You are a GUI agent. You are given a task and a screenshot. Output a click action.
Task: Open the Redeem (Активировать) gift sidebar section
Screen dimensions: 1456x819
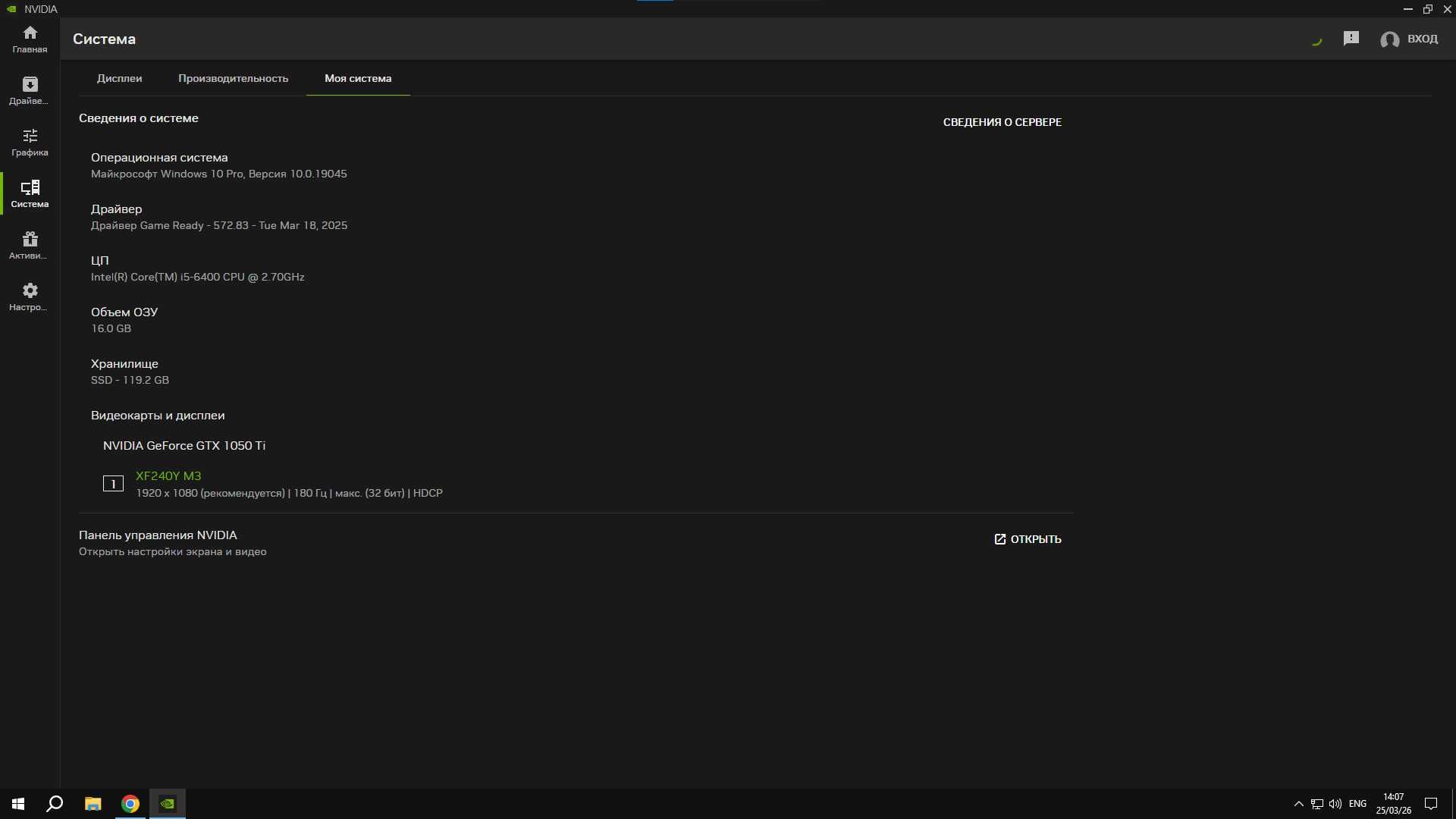tap(30, 246)
